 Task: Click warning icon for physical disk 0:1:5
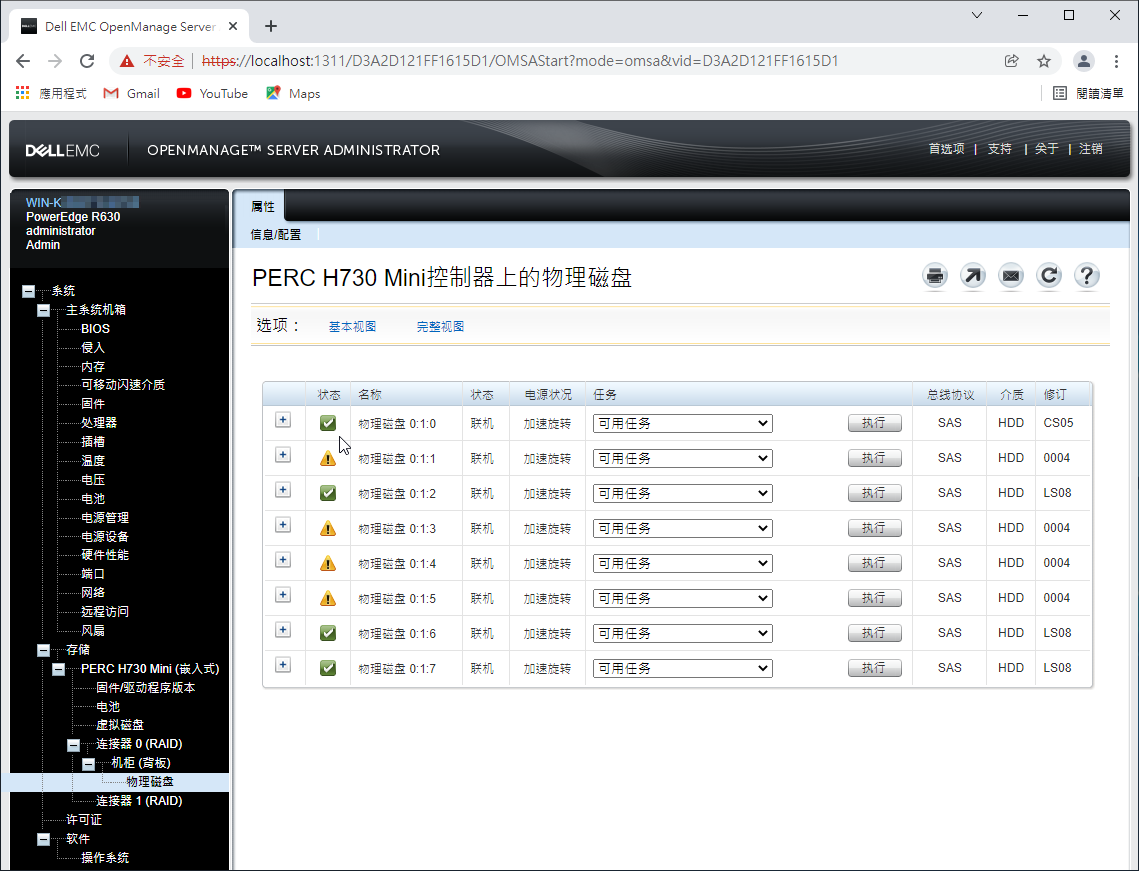click(x=328, y=598)
